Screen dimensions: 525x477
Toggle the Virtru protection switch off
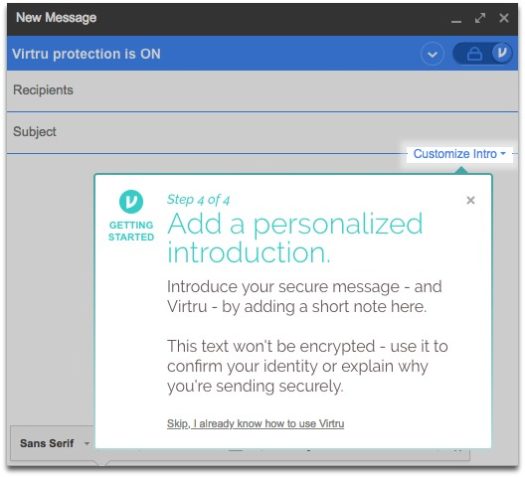pos(482,53)
